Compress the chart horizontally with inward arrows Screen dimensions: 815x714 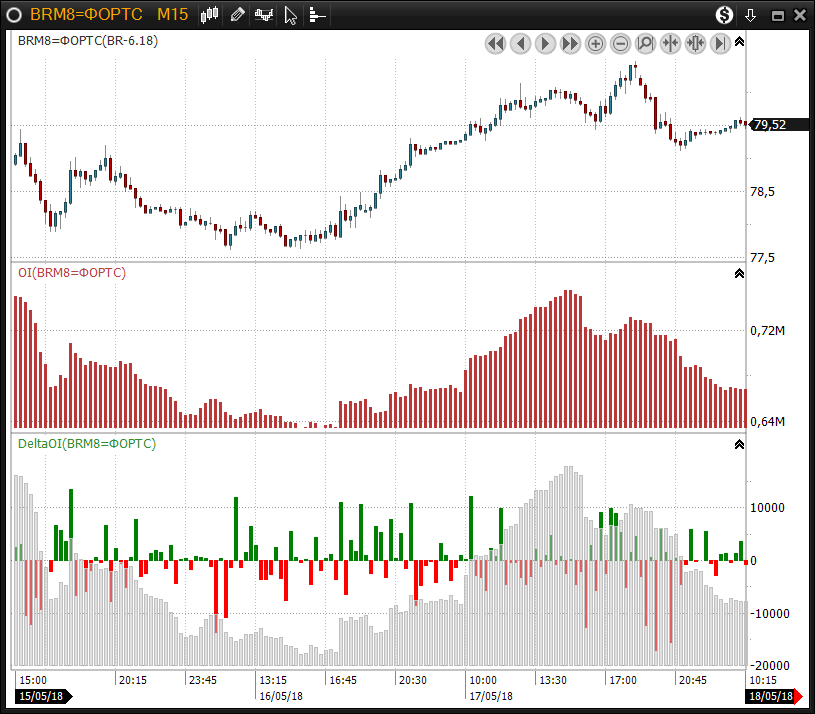click(671, 43)
